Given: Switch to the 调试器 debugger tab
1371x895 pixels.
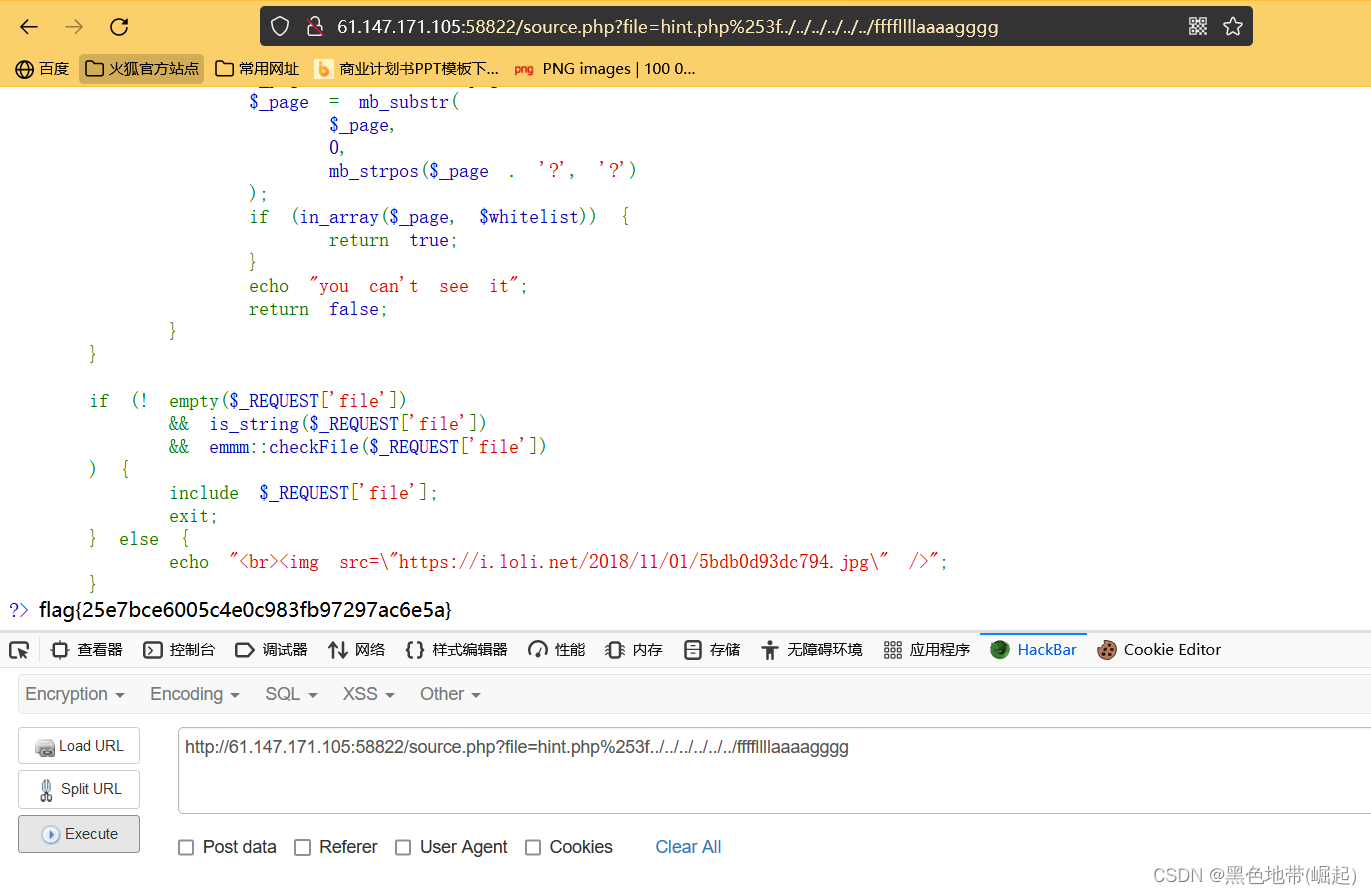Looking at the screenshot, I should coord(271,650).
